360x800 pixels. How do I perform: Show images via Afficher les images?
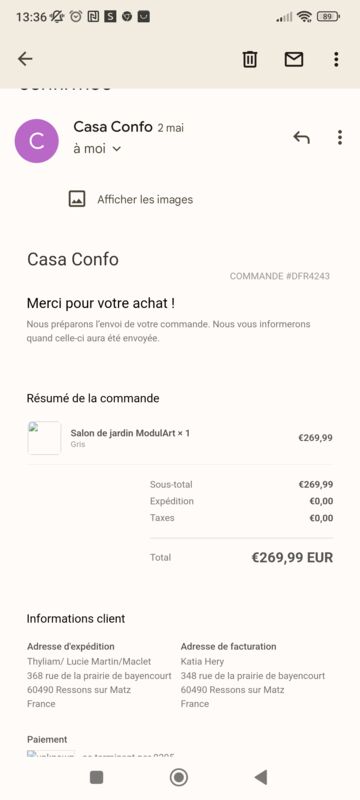145,199
